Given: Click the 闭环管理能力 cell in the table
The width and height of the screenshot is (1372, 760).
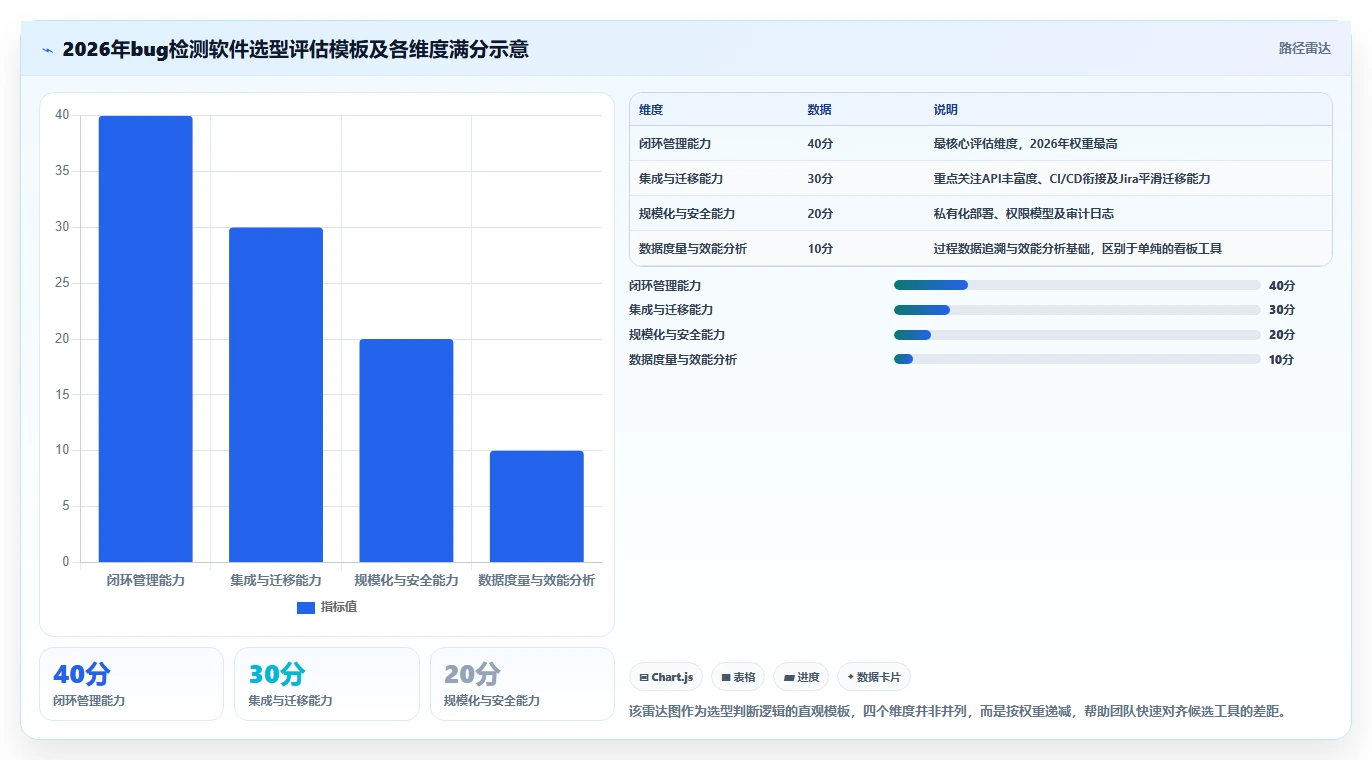Looking at the screenshot, I should click(x=675, y=144).
